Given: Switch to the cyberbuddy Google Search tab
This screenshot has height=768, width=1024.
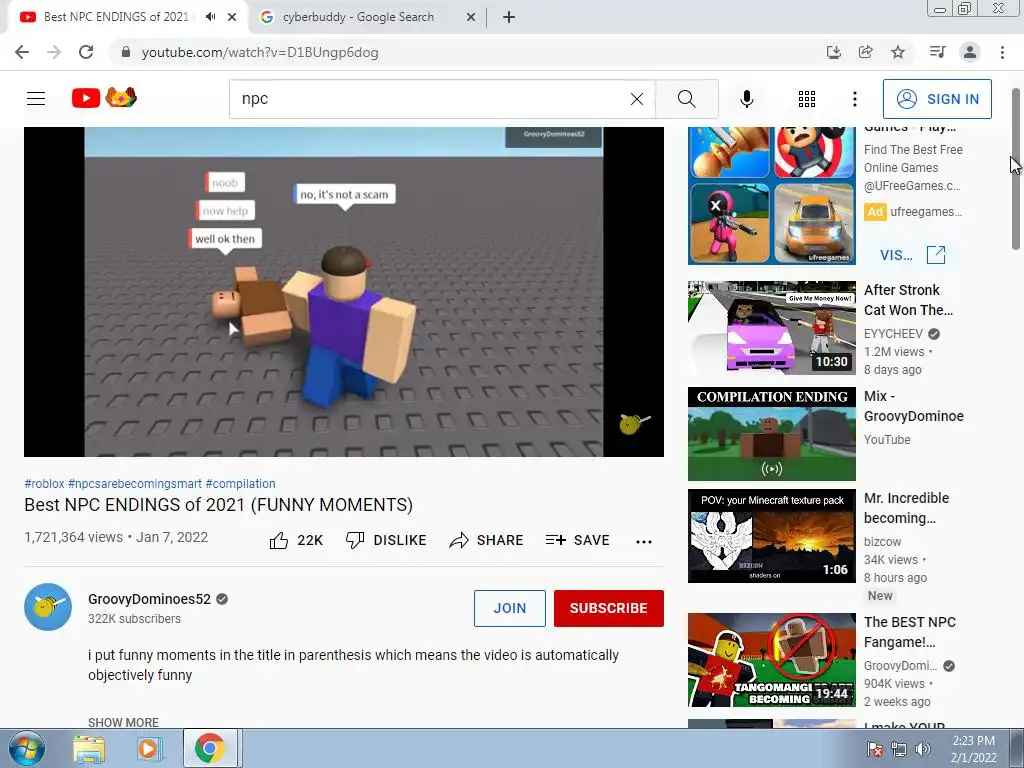Looking at the screenshot, I should tap(358, 17).
